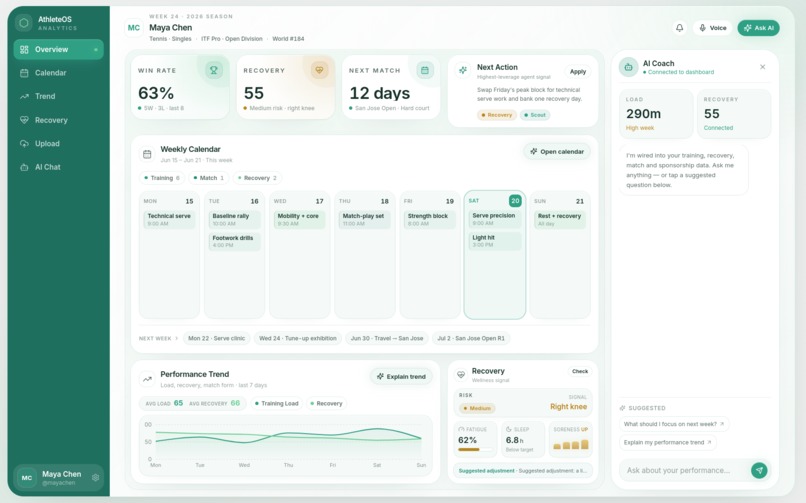Click Mon 22 Serve clinic chip
This screenshot has height=503, width=806.
coord(216,339)
